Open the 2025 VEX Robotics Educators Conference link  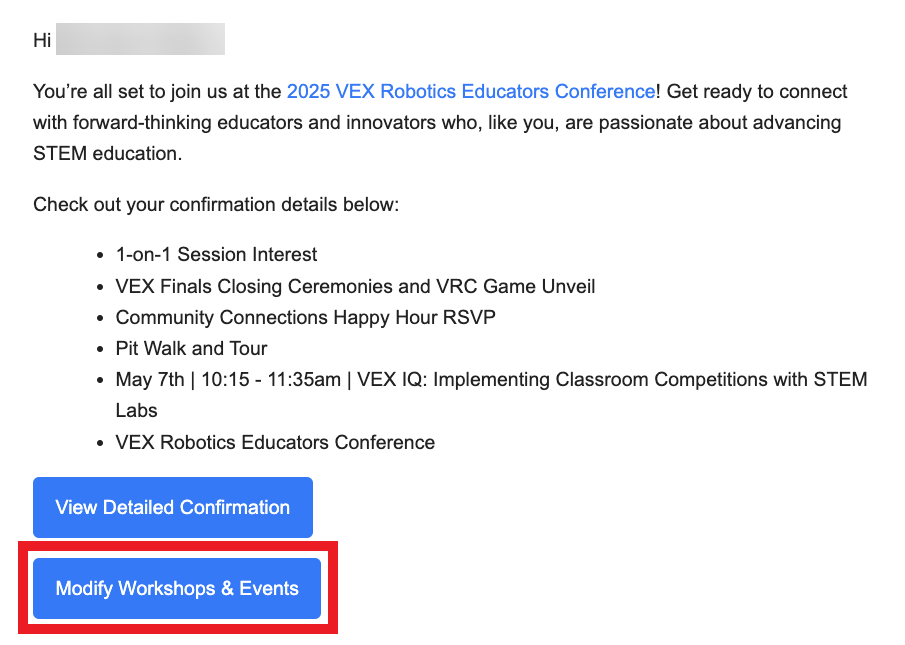tap(470, 92)
